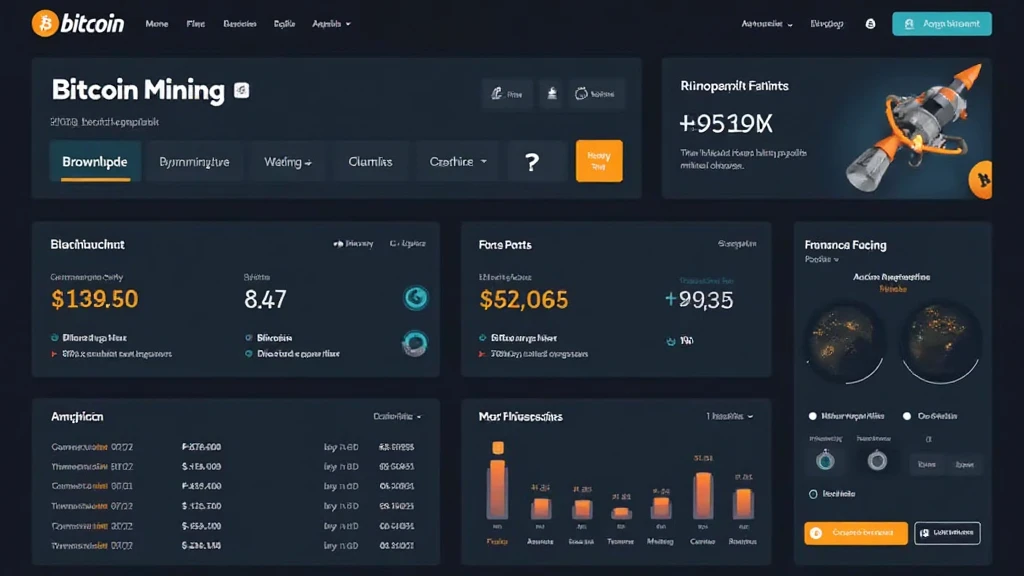Screen dimensions: 1024x576
Task: Click the teal bullet icon under $139.50
Action: tap(55, 338)
